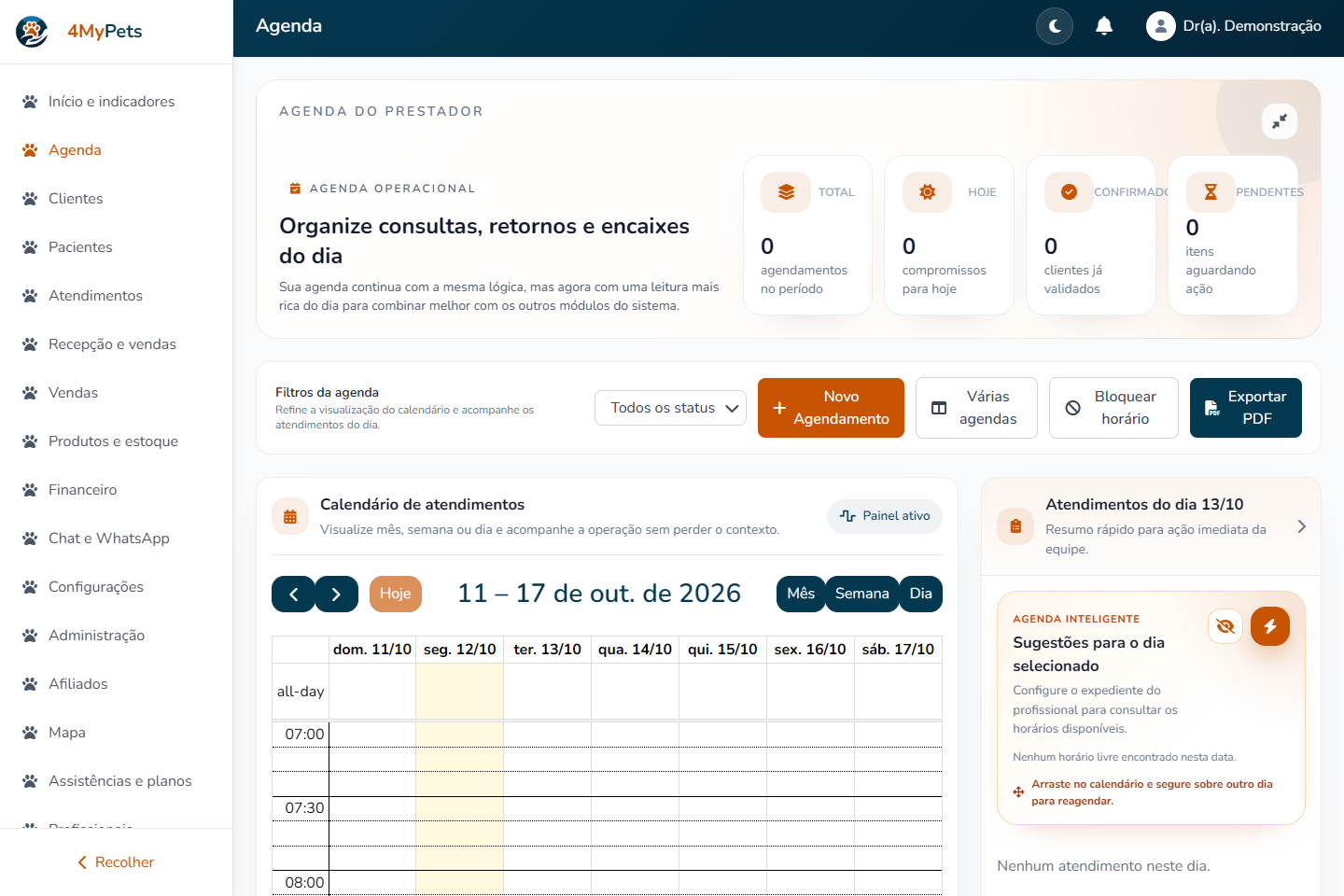Image resolution: width=1344 pixels, height=896 pixels.
Task: Go to the next week
Action: (337, 595)
